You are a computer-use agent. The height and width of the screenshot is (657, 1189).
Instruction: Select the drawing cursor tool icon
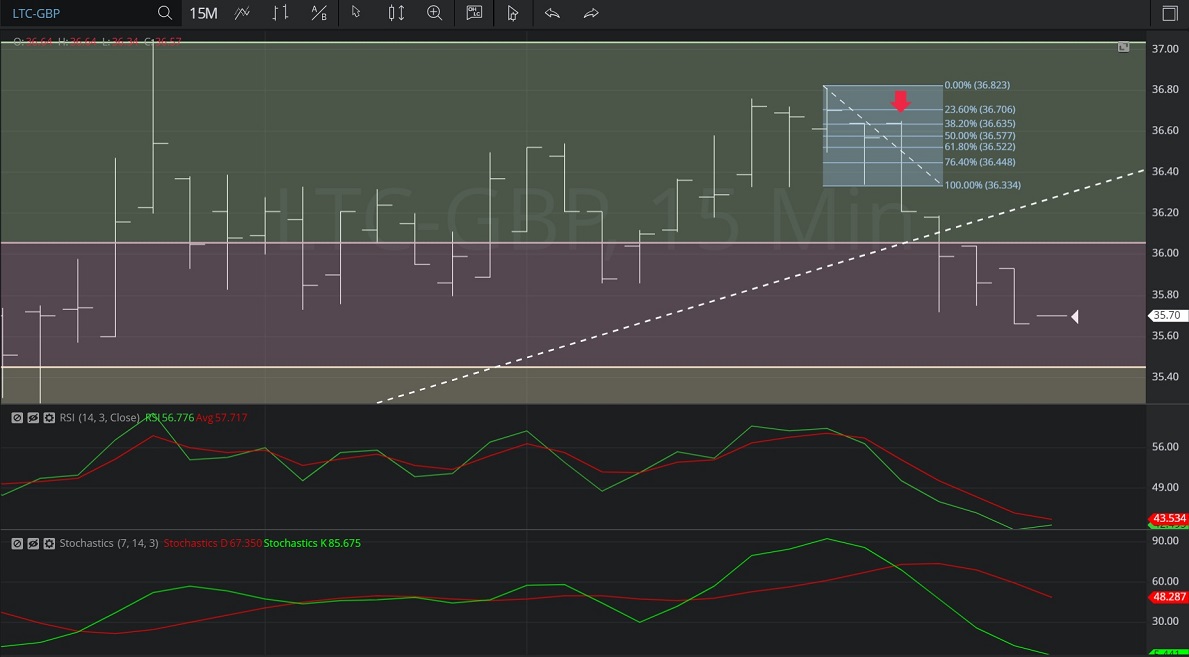tap(513, 13)
